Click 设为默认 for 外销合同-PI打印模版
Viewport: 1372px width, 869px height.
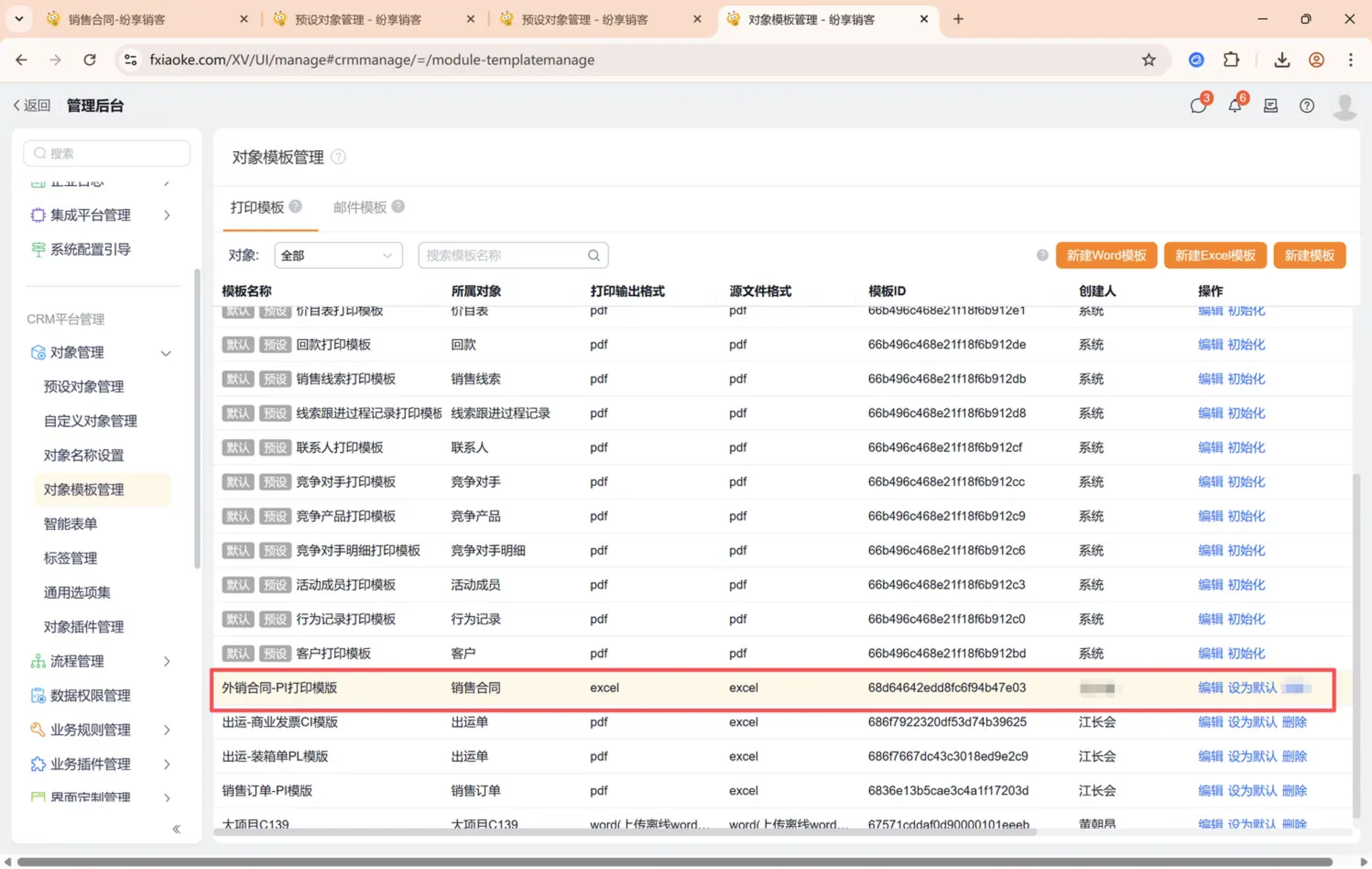tap(1252, 687)
